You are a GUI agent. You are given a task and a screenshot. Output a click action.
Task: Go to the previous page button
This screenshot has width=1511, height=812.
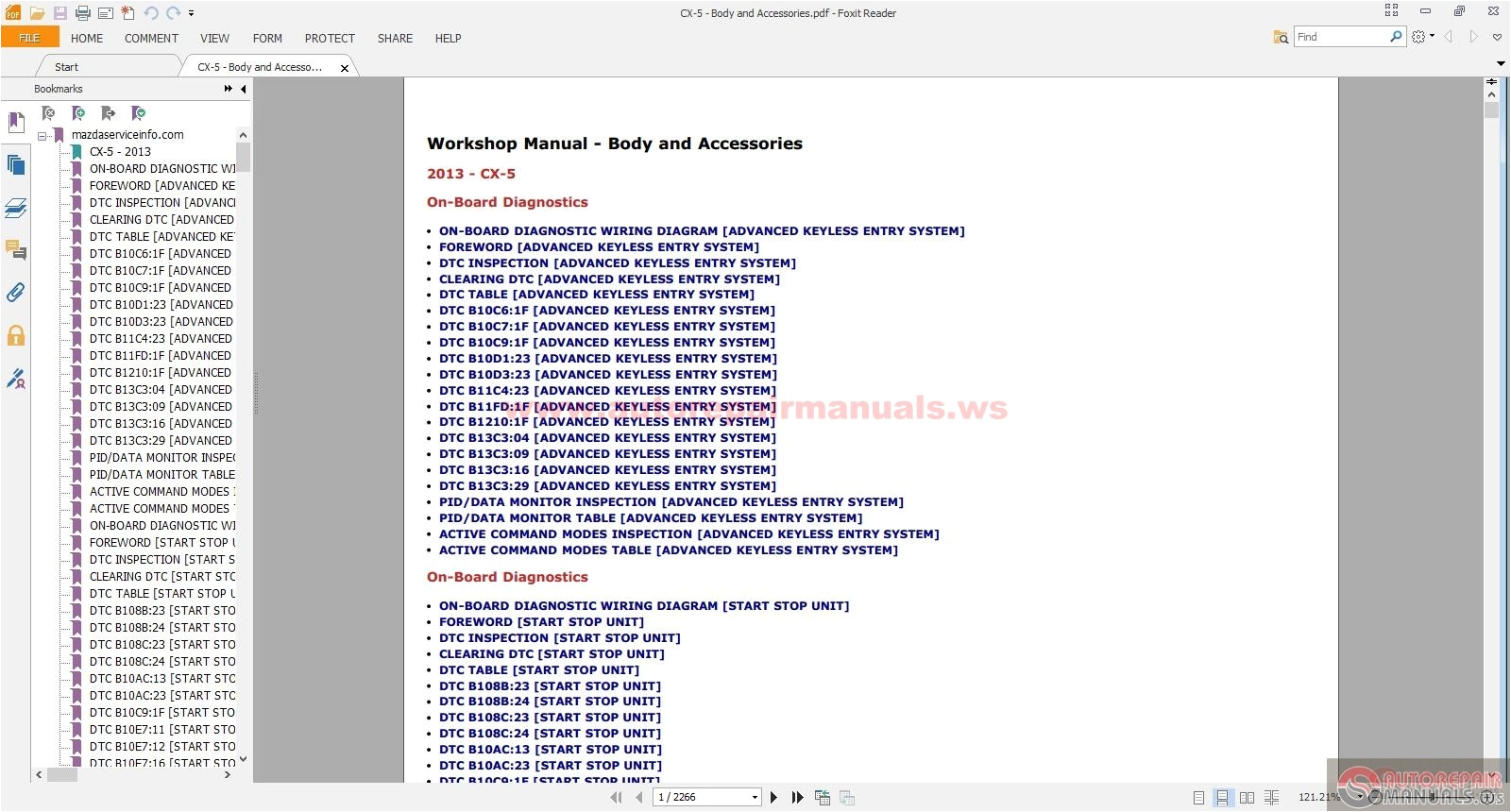(639, 797)
